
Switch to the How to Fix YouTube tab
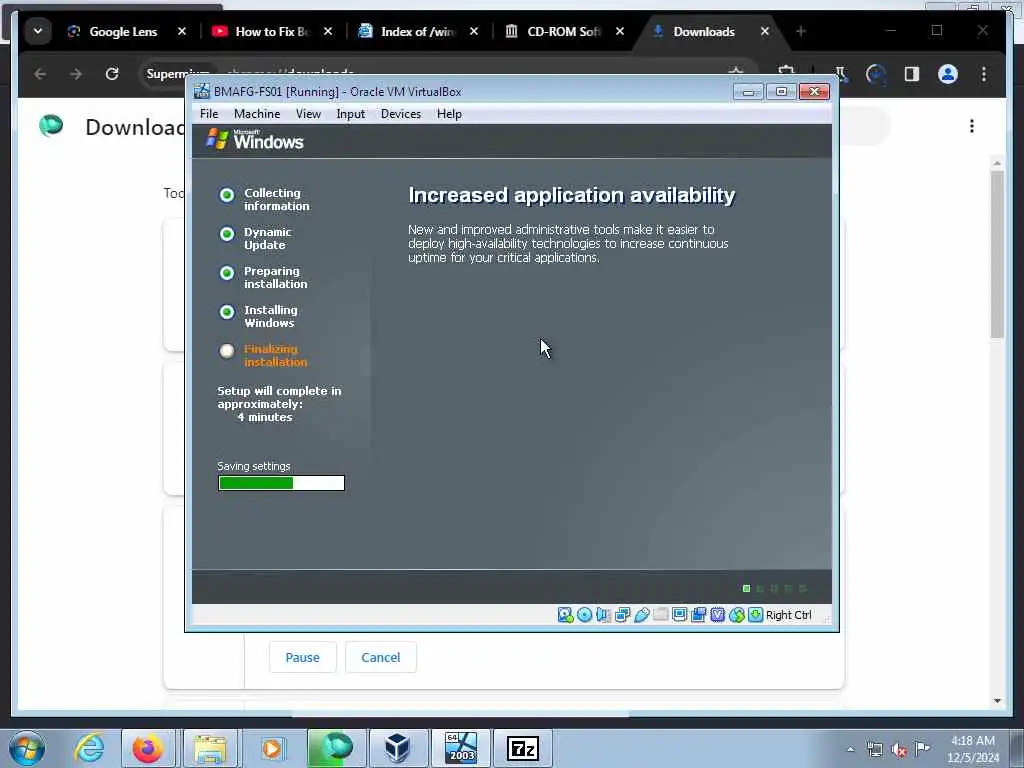(271, 31)
